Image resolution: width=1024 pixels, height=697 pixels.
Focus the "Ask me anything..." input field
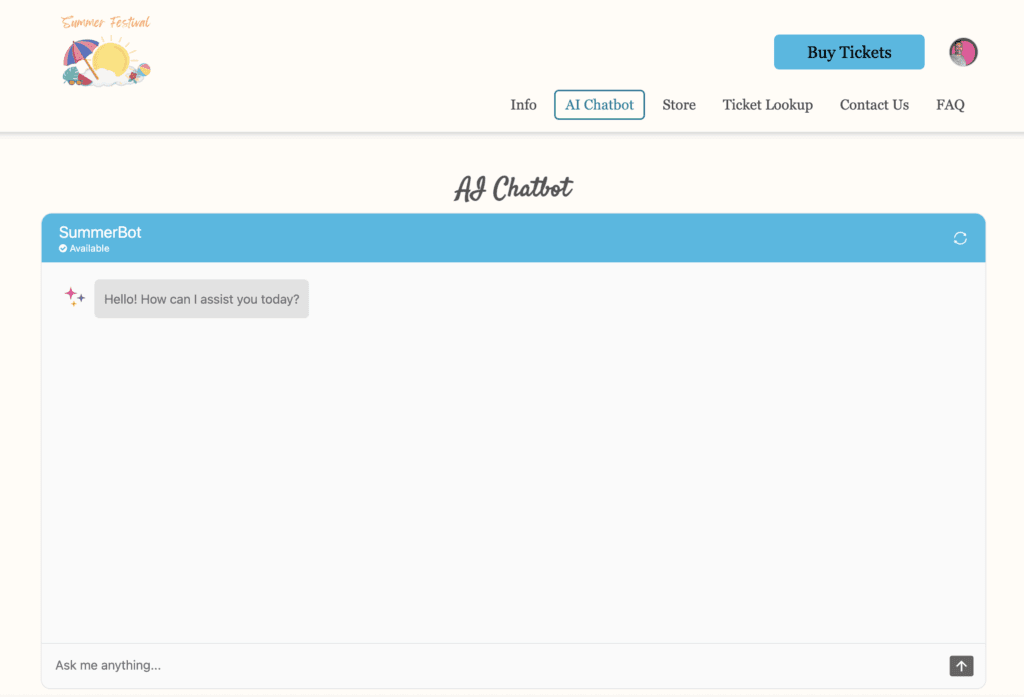[x=490, y=666]
